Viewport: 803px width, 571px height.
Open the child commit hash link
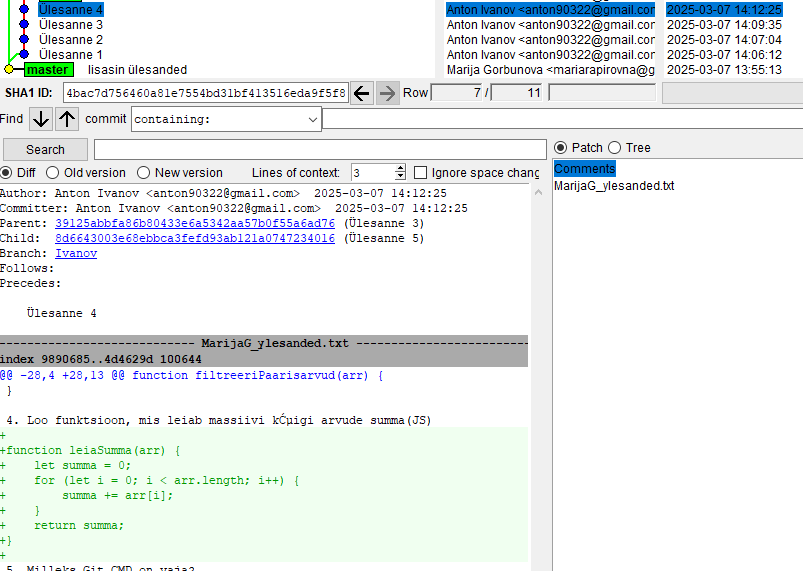point(195,238)
